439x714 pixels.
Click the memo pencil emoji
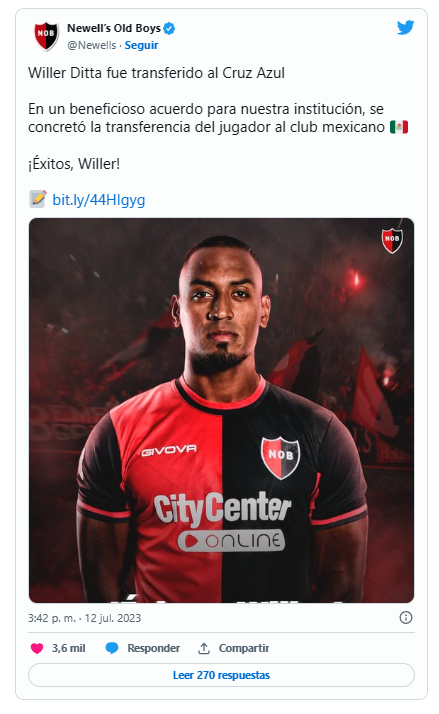click(x=38, y=199)
